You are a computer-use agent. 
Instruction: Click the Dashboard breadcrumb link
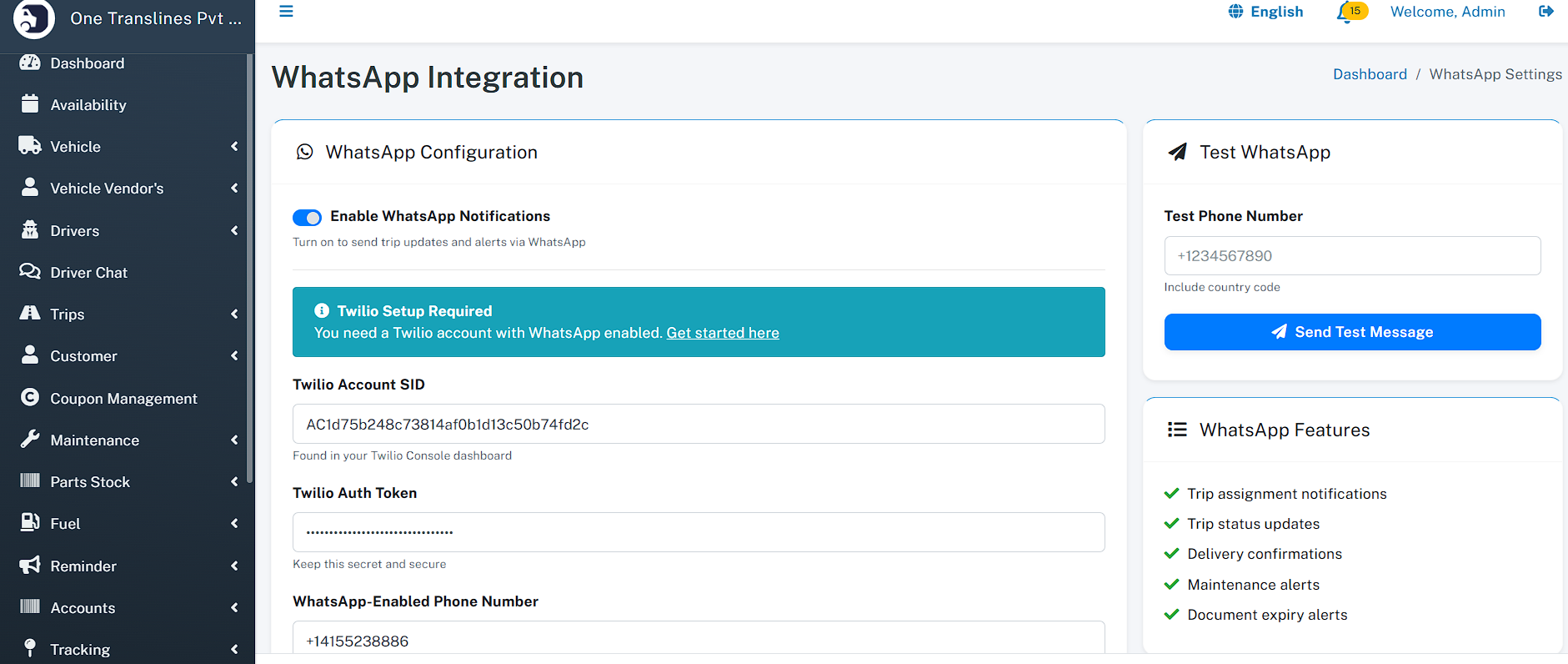click(1370, 74)
